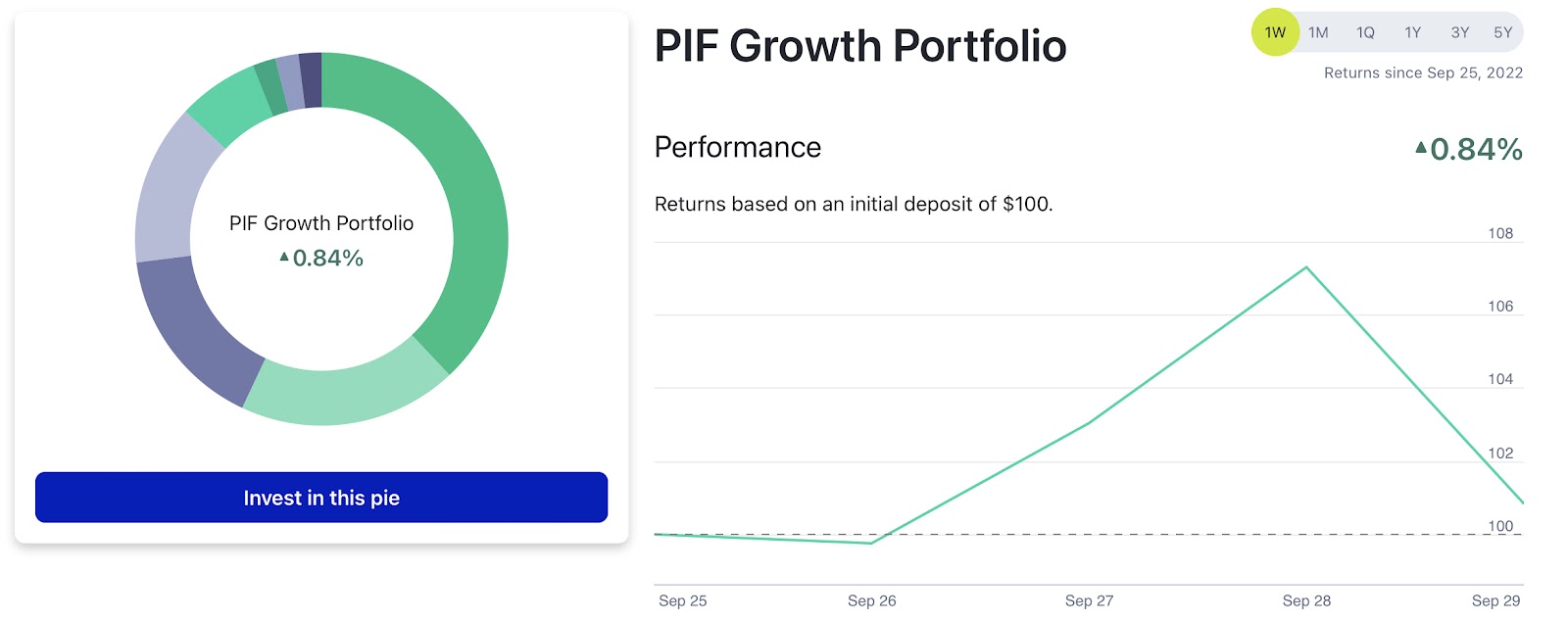
Task: Select the 1W time range
Action: pos(1275,32)
